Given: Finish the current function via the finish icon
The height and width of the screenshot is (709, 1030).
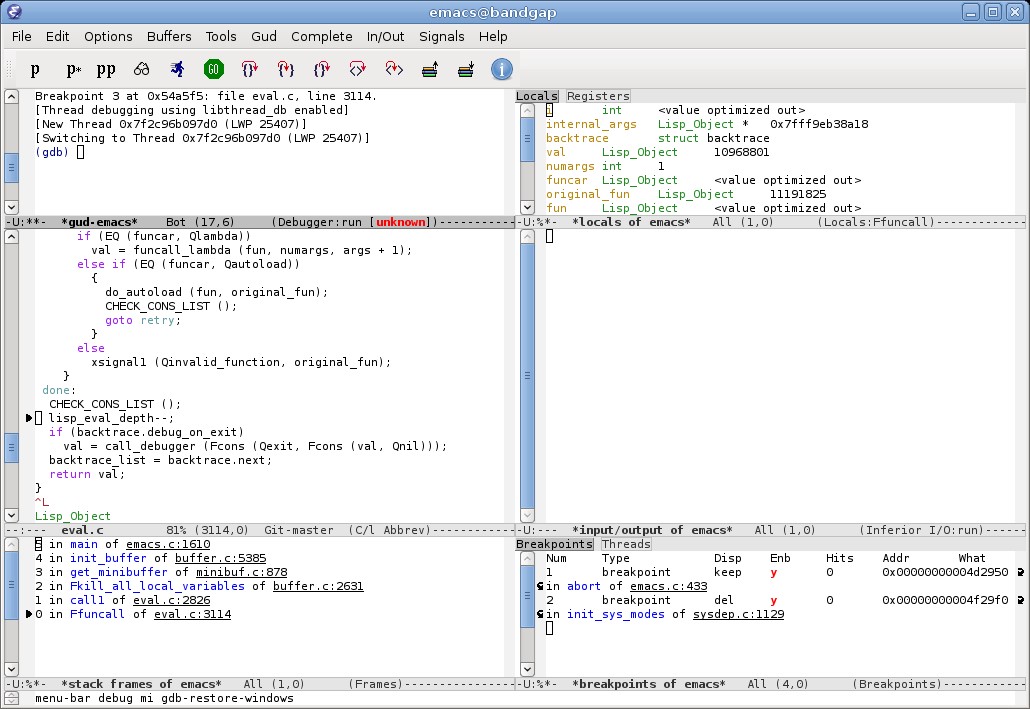Looking at the screenshot, I should [321, 69].
